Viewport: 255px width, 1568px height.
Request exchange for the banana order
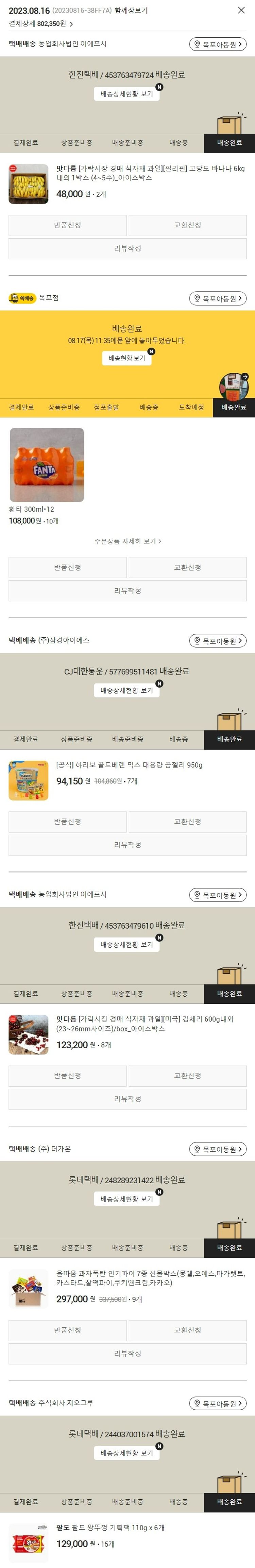[187, 225]
